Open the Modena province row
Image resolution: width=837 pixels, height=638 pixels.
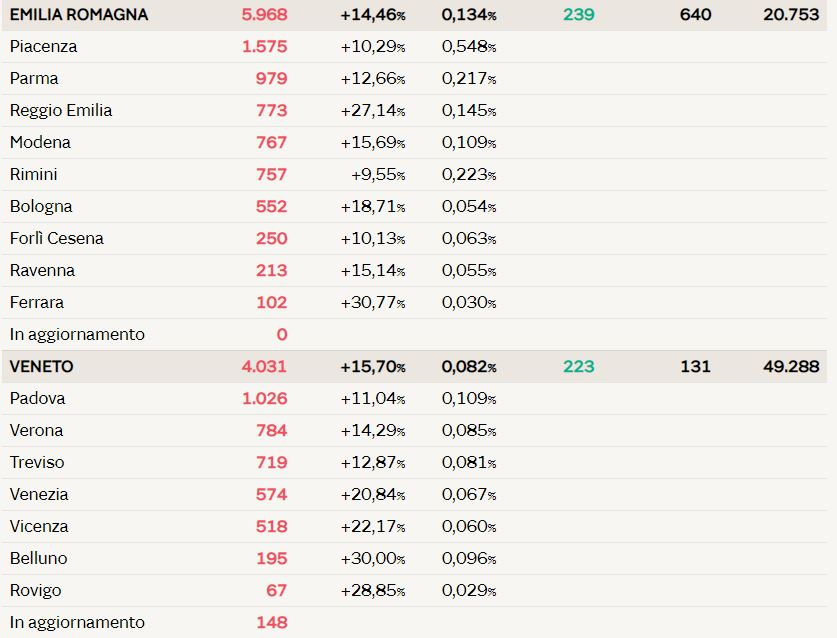(414, 143)
